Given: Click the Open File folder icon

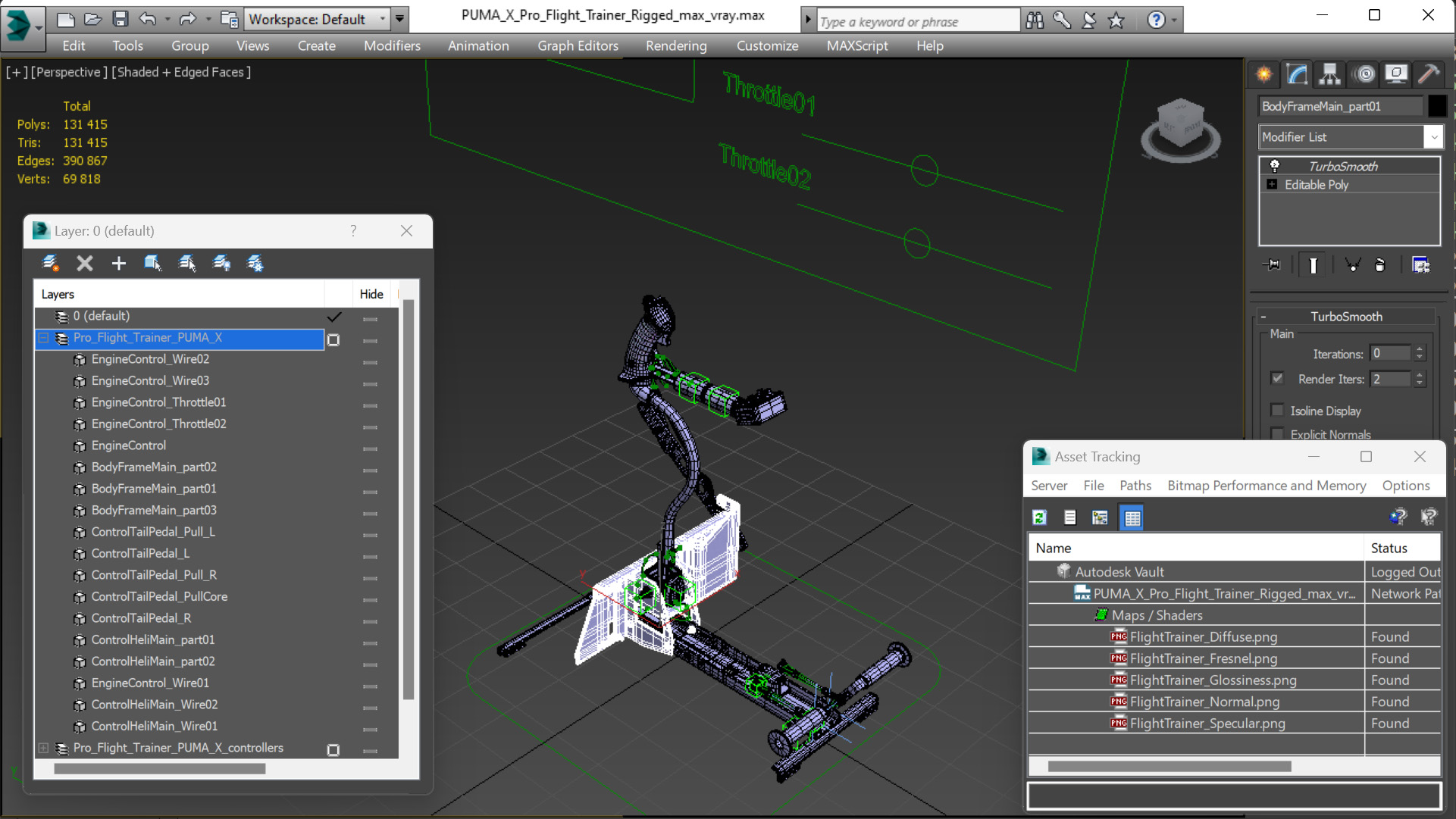Looking at the screenshot, I should click(x=92, y=19).
